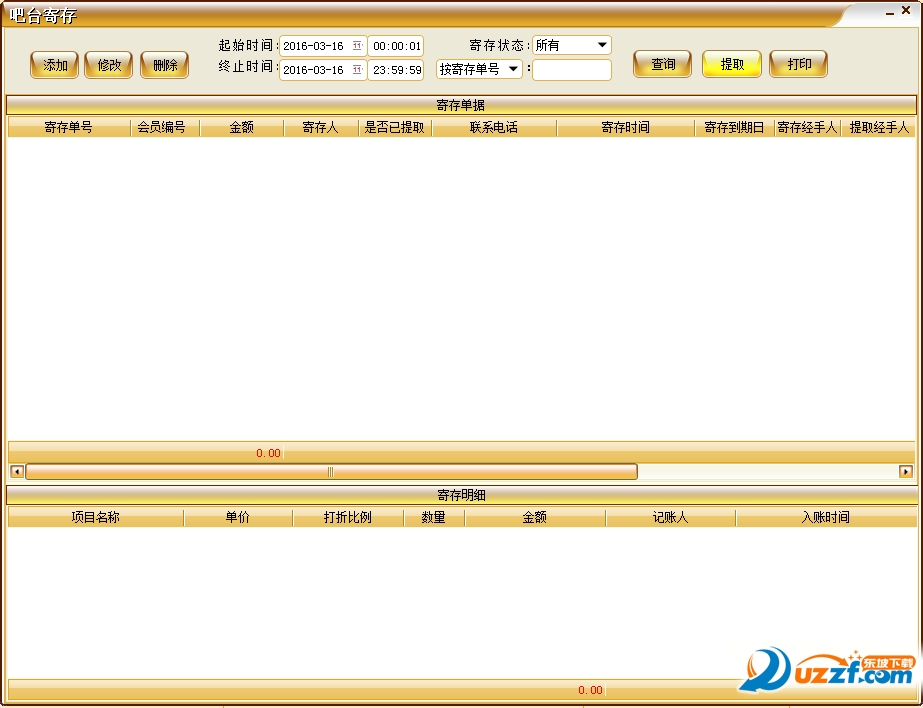This screenshot has width=923, height=708.
Task: Edit the end time 23:59:59 field
Action: tap(396, 69)
